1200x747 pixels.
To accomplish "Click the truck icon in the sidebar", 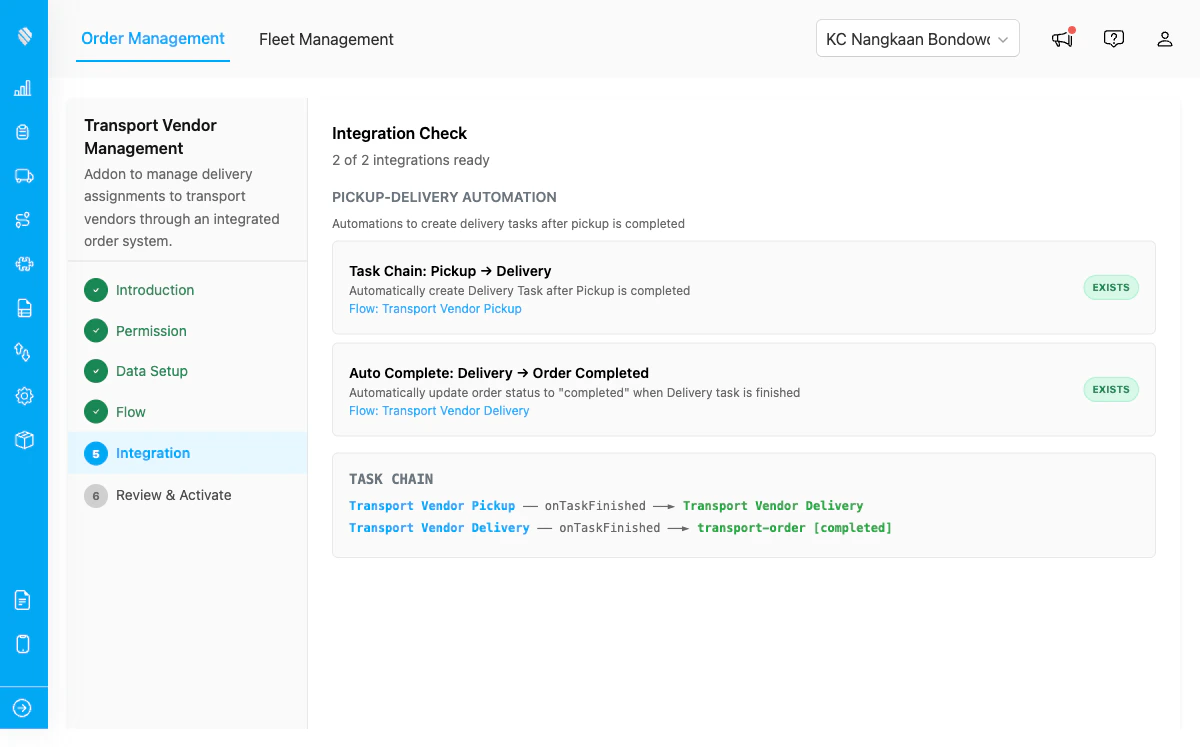I will (24, 176).
